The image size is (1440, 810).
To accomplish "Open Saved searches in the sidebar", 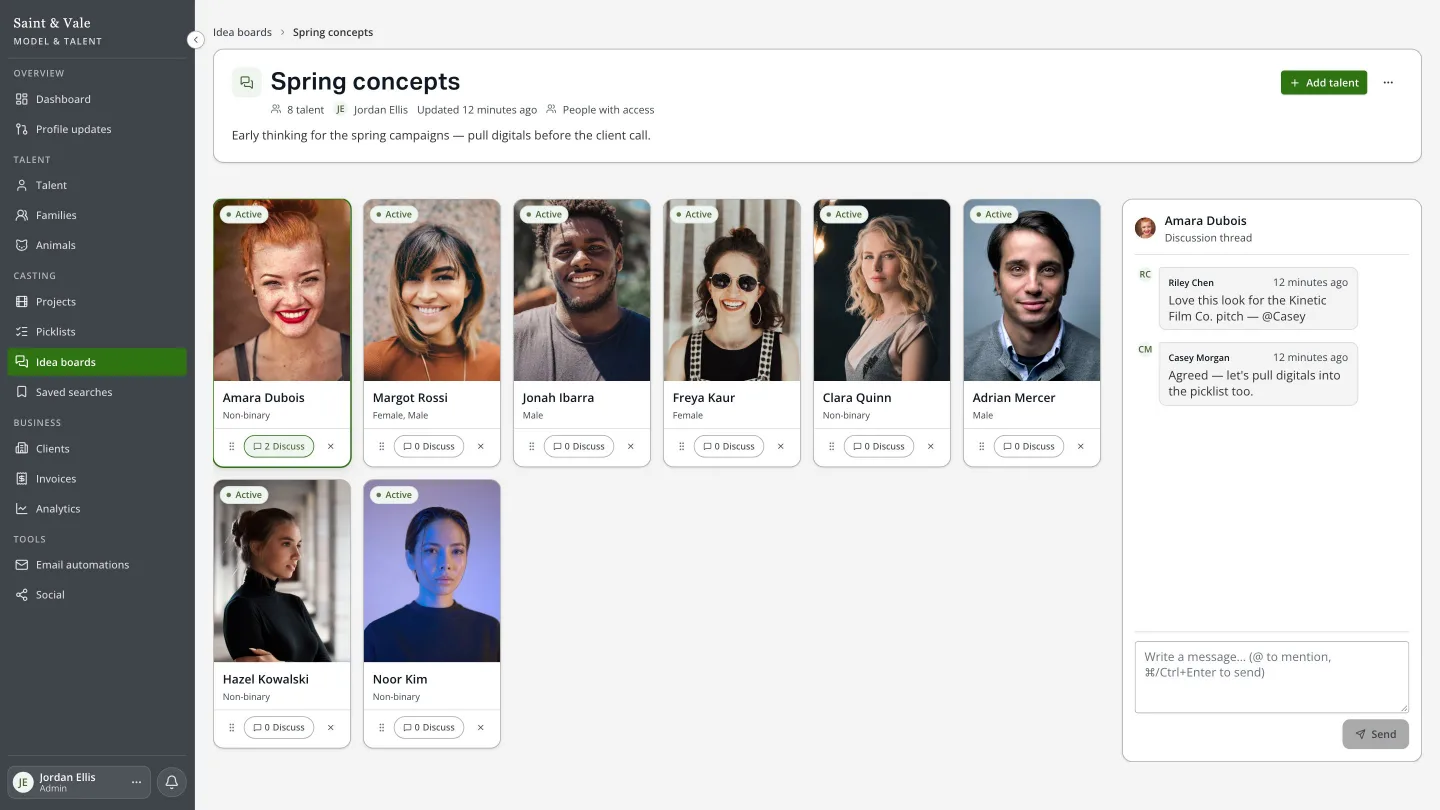I will [x=97, y=392].
